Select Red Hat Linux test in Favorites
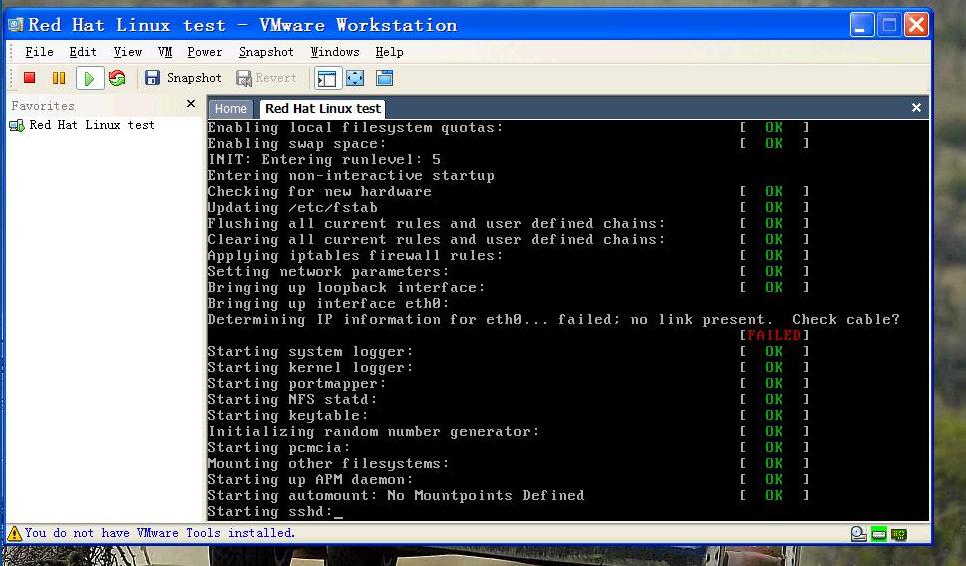This screenshot has width=966, height=566. 92,125
